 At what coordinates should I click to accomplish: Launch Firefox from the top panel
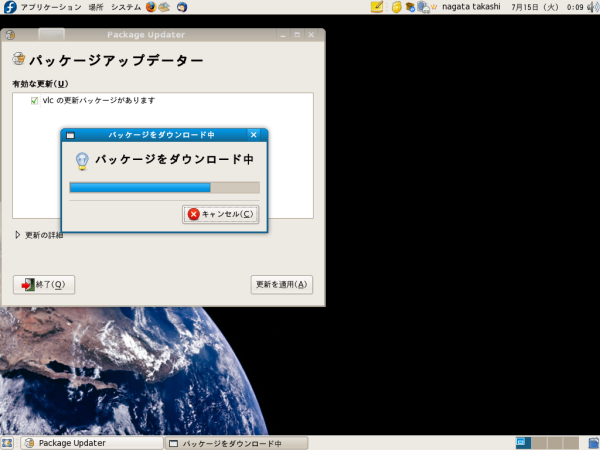click(x=151, y=7)
